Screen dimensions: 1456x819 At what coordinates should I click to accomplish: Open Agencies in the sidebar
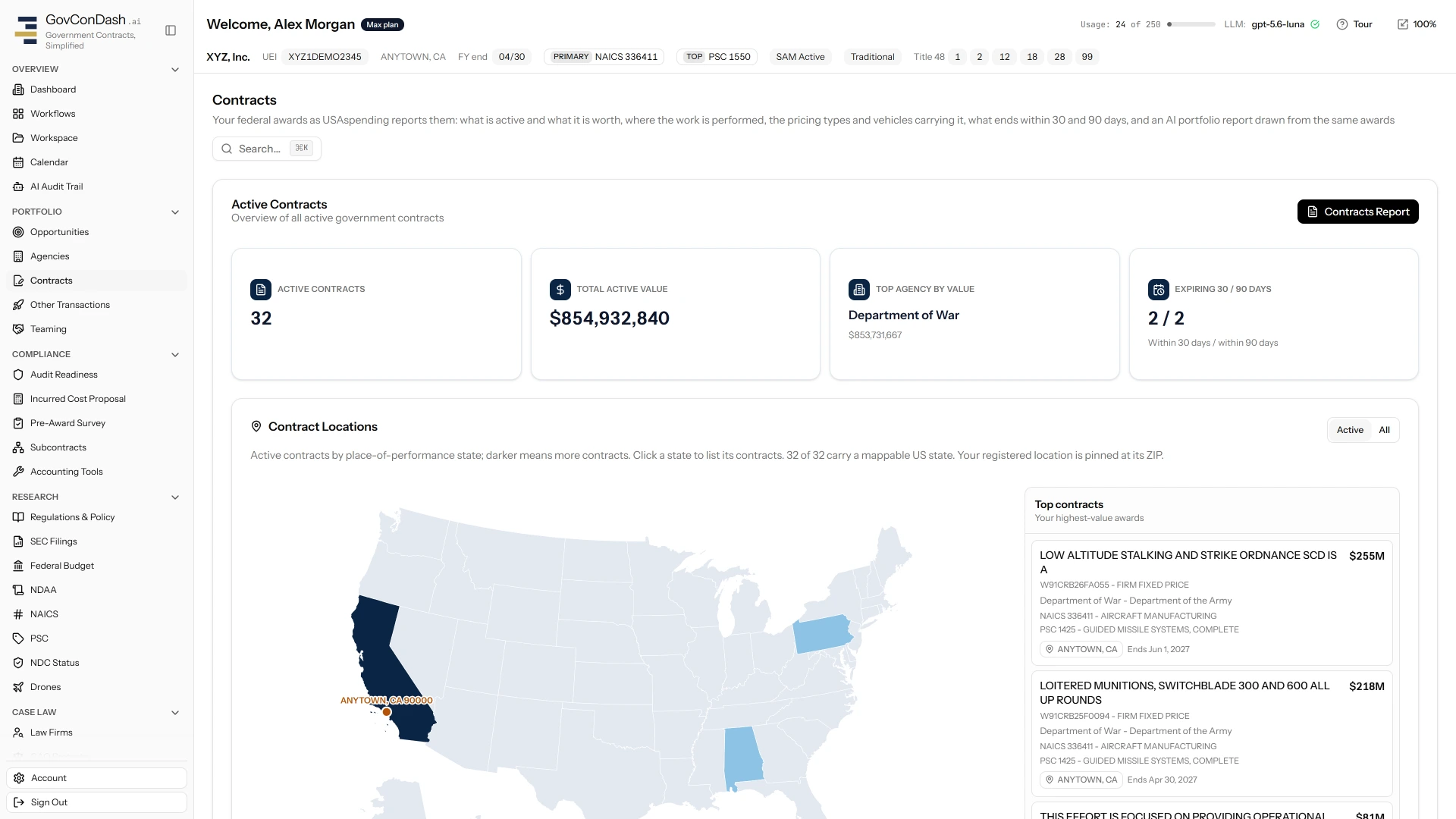pos(96,256)
